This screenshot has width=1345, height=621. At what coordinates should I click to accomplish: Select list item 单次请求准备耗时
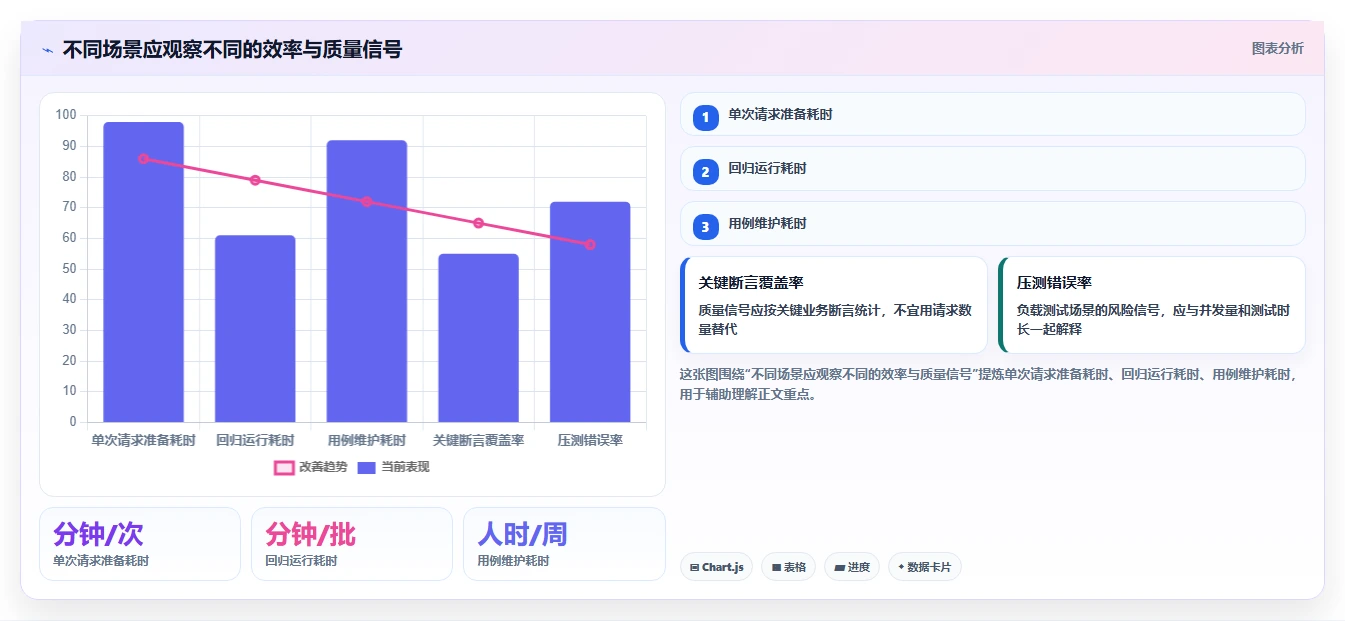pos(993,114)
